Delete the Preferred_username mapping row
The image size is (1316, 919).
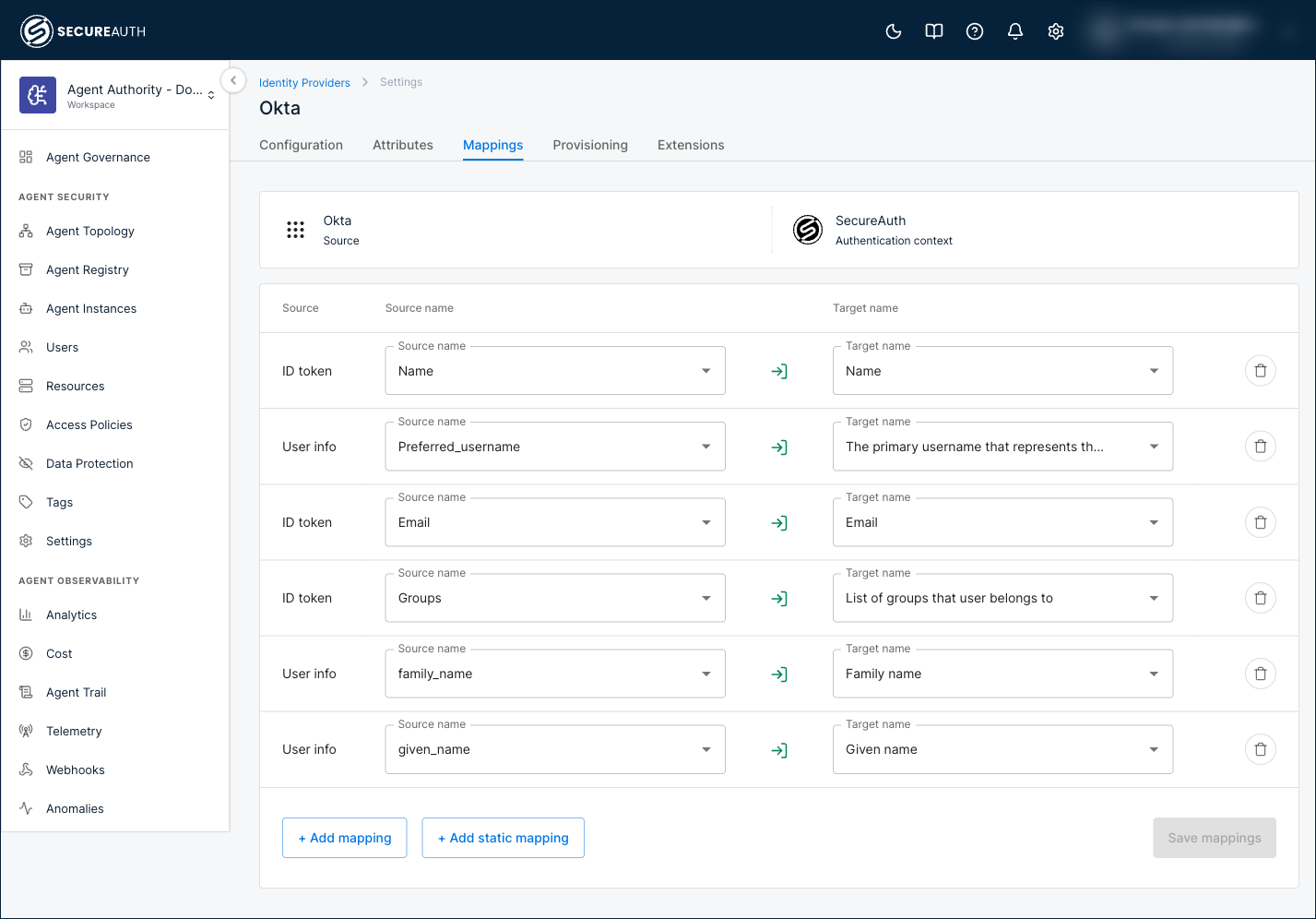tap(1260, 447)
